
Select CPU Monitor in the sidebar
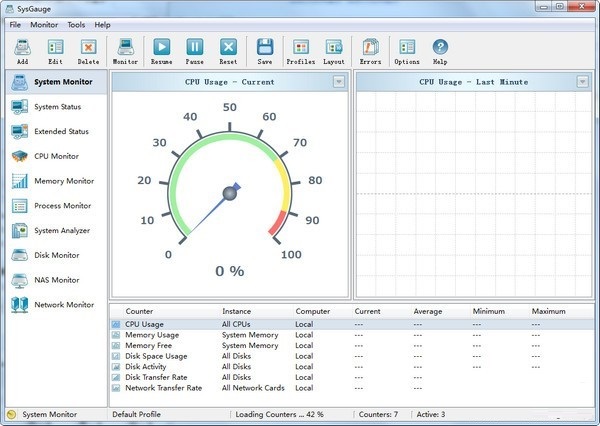tap(56, 156)
